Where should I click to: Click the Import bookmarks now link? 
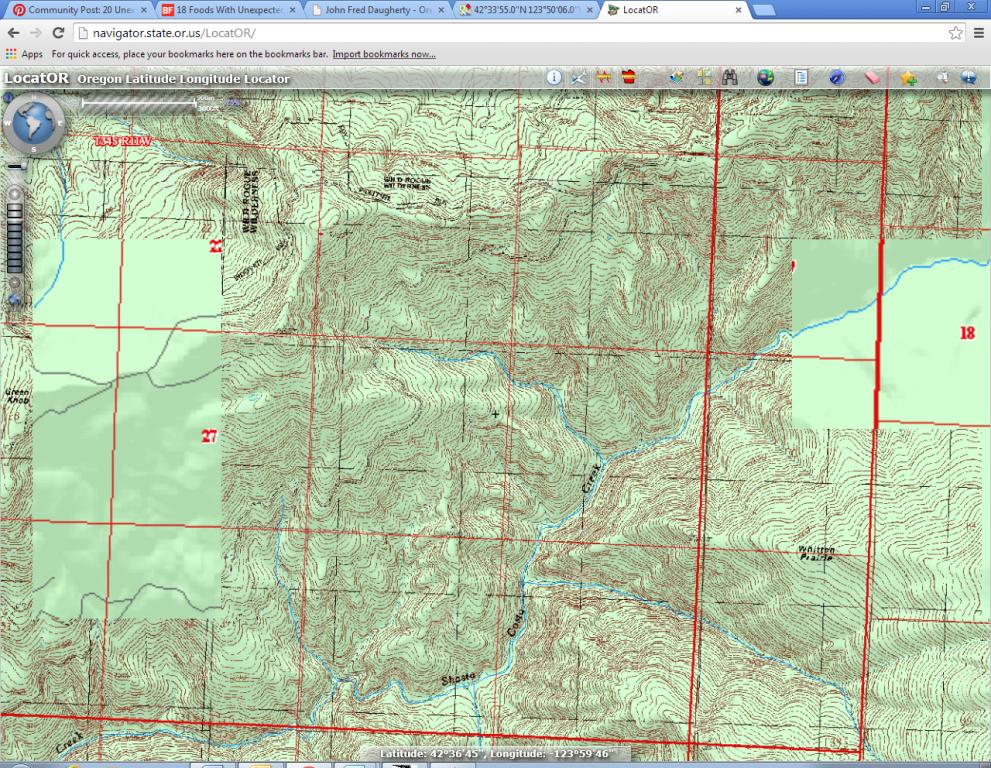coord(384,54)
